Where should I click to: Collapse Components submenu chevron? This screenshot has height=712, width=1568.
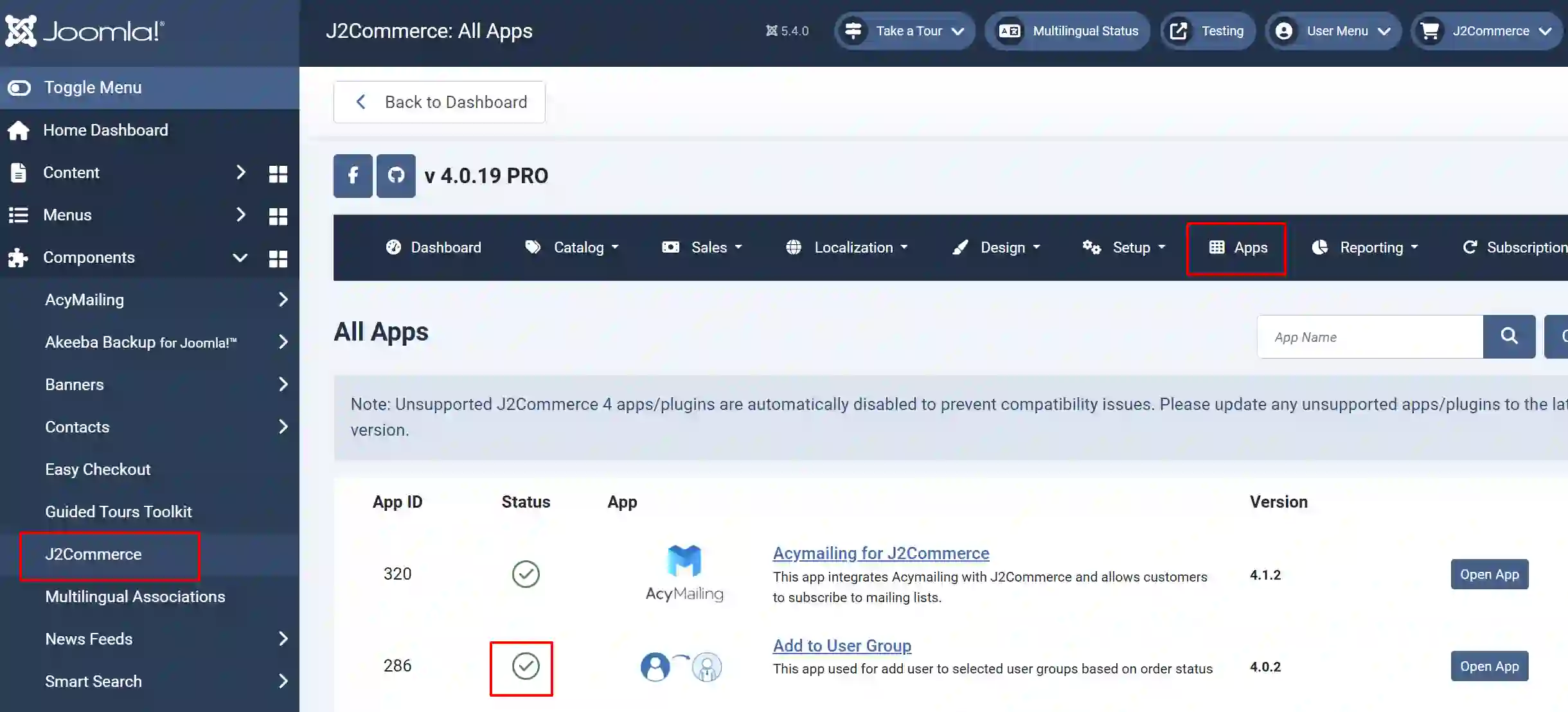pos(240,258)
